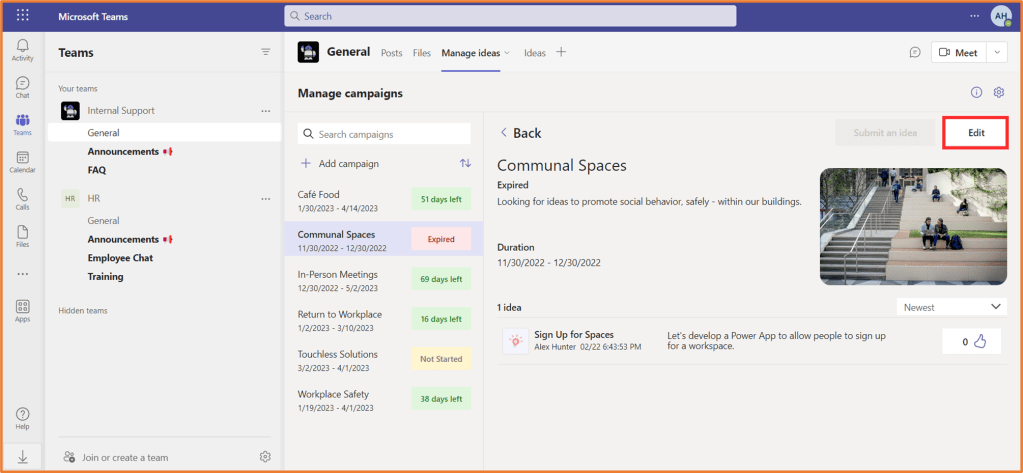This screenshot has height=473, width=1023.
Task: Open the Calendar app icon
Action: coord(22,162)
